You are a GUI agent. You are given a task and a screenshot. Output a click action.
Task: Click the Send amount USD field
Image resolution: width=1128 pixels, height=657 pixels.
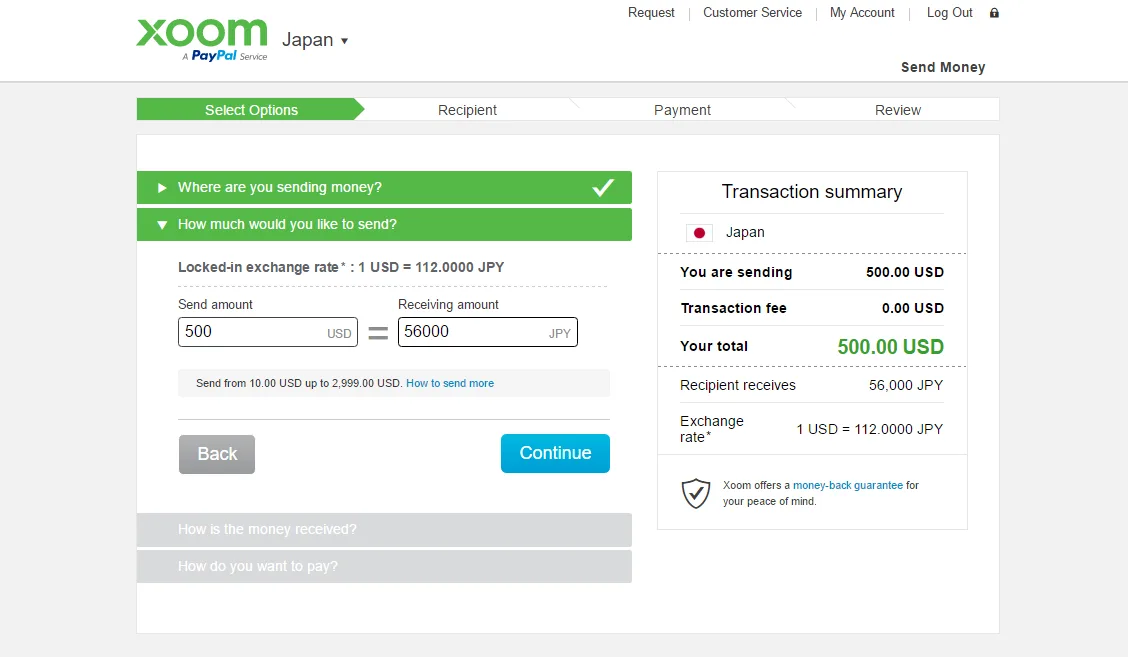tap(250, 332)
